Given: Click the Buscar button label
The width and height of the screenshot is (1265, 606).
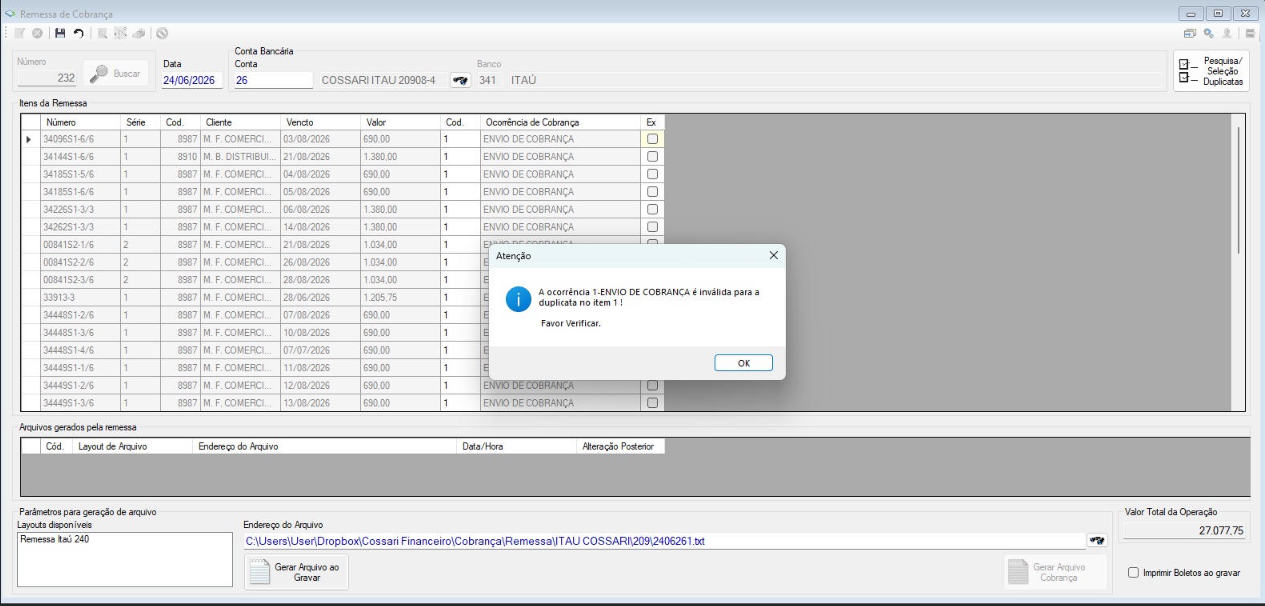Looking at the screenshot, I should click(126, 74).
